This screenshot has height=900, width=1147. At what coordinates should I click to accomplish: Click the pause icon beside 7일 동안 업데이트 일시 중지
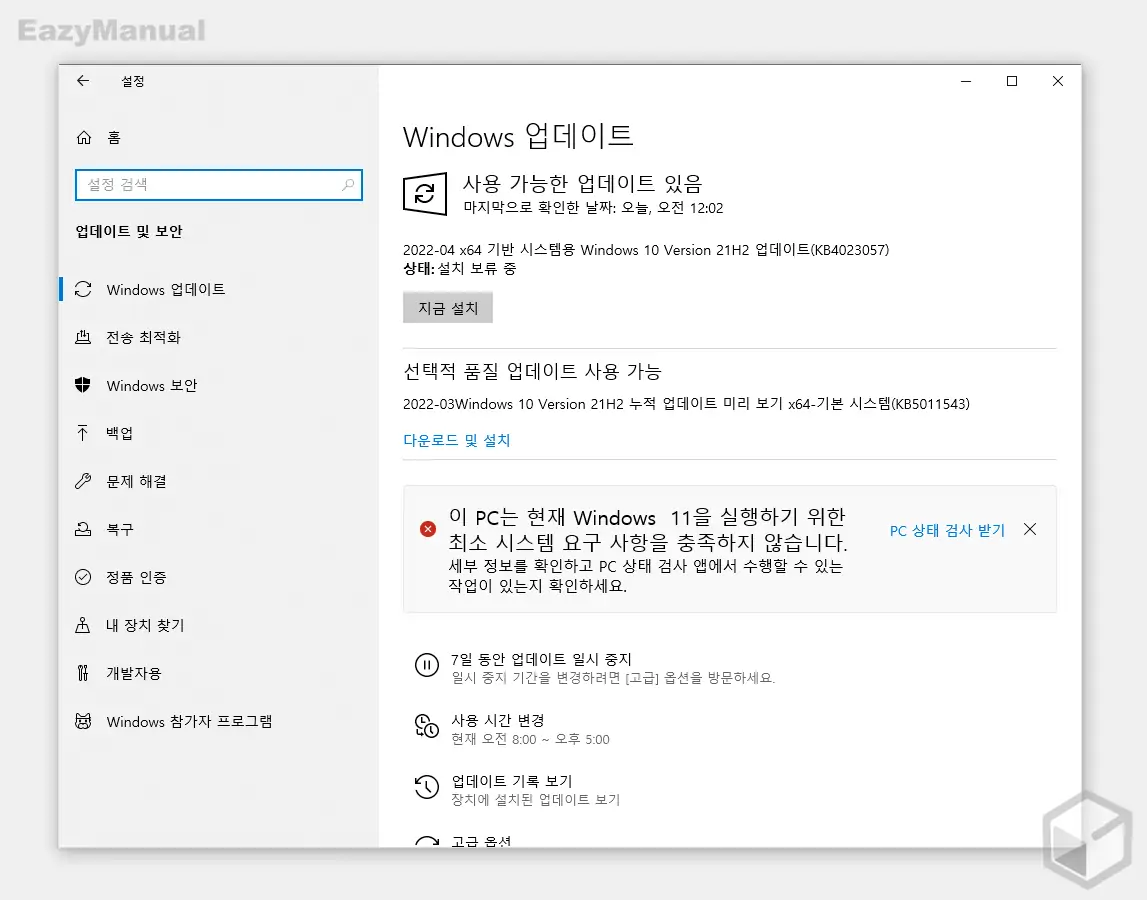(427, 665)
